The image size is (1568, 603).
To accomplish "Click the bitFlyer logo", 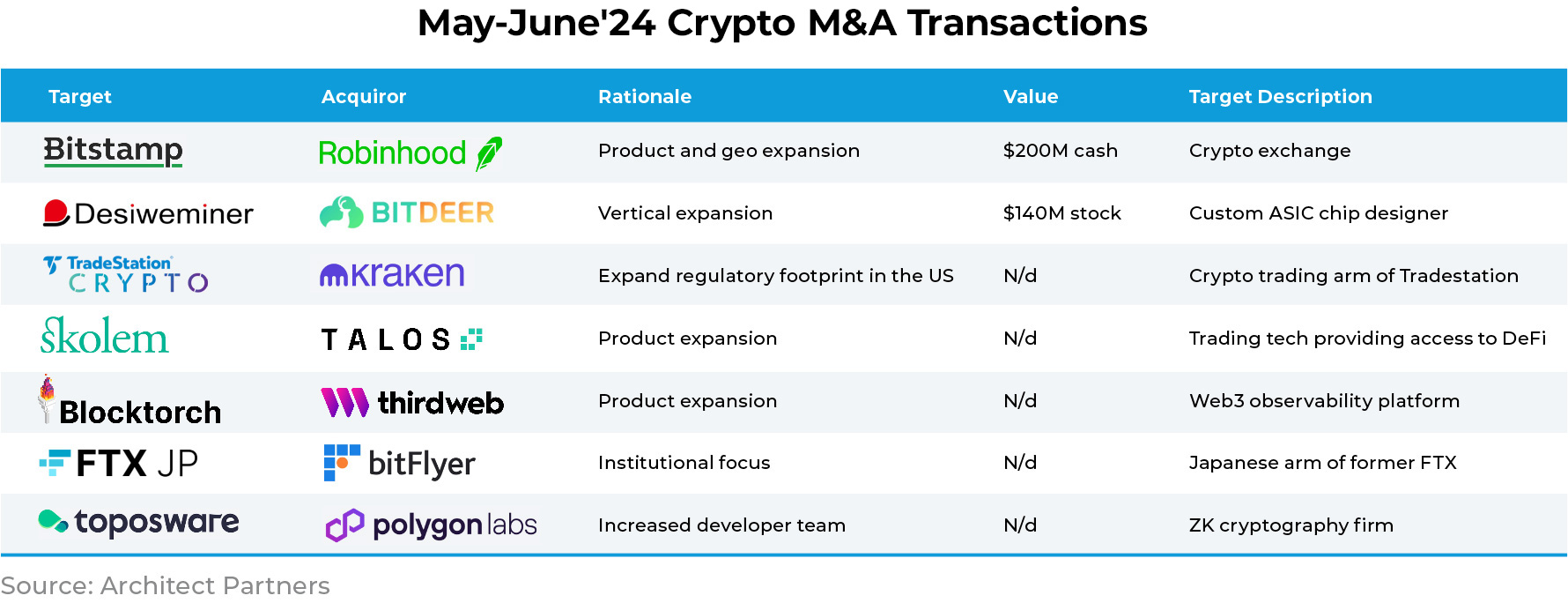I will [x=399, y=464].
